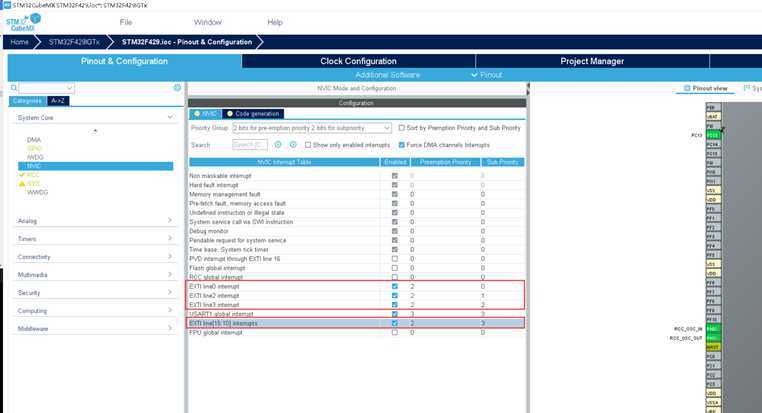Click sub priority value of EXTI line2 interrupt
The height and width of the screenshot is (413, 762).
pos(483,295)
